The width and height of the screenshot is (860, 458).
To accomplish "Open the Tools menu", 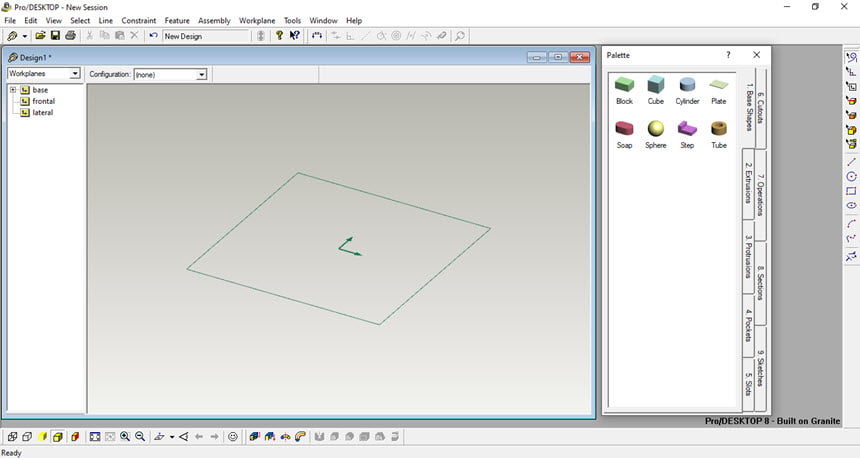I will point(292,20).
